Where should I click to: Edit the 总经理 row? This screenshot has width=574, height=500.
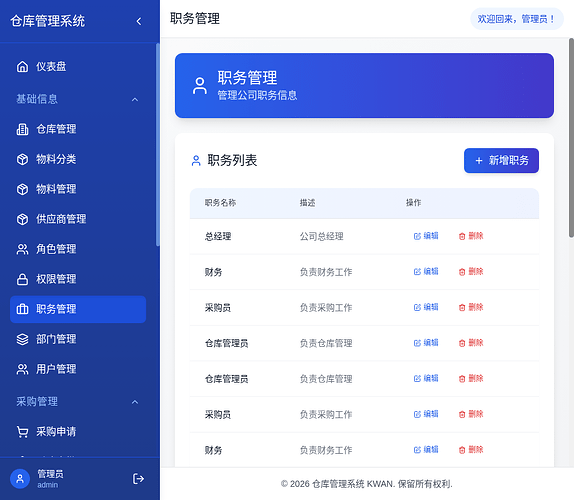pyautogui.click(x=426, y=236)
